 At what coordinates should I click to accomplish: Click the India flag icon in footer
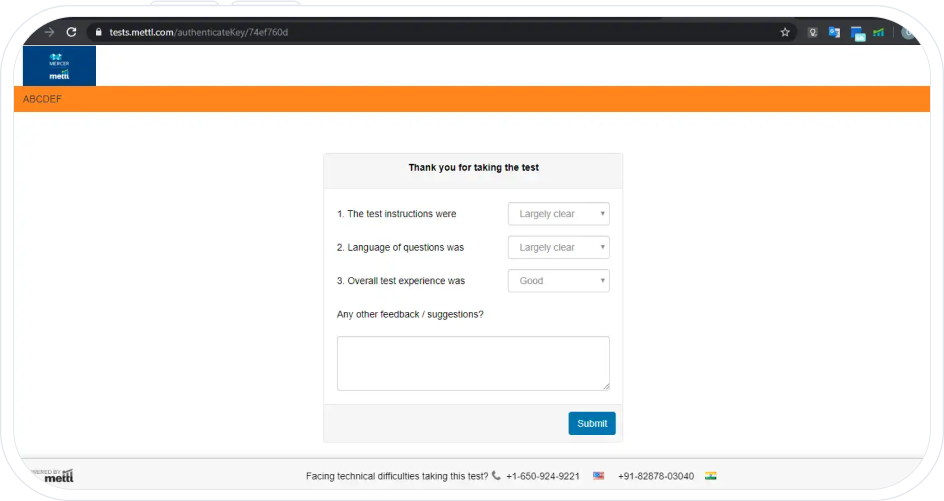click(x=710, y=476)
